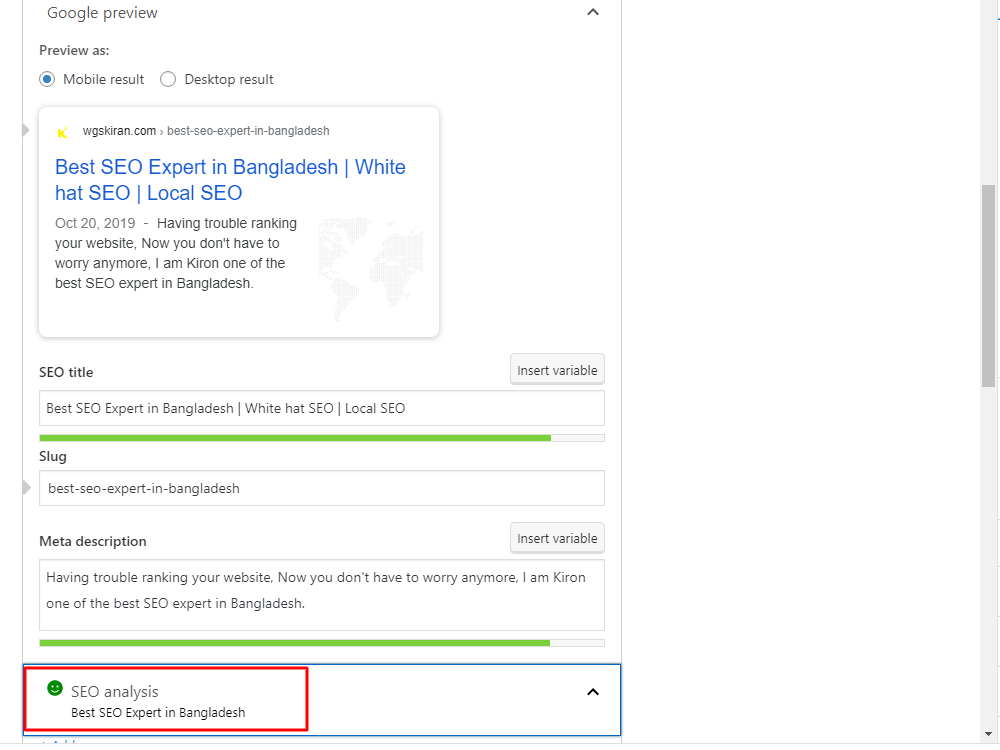This screenshot has height=750, width=1000.
Task: Click Insert variable button for Meta description
Action: (557, 538)
